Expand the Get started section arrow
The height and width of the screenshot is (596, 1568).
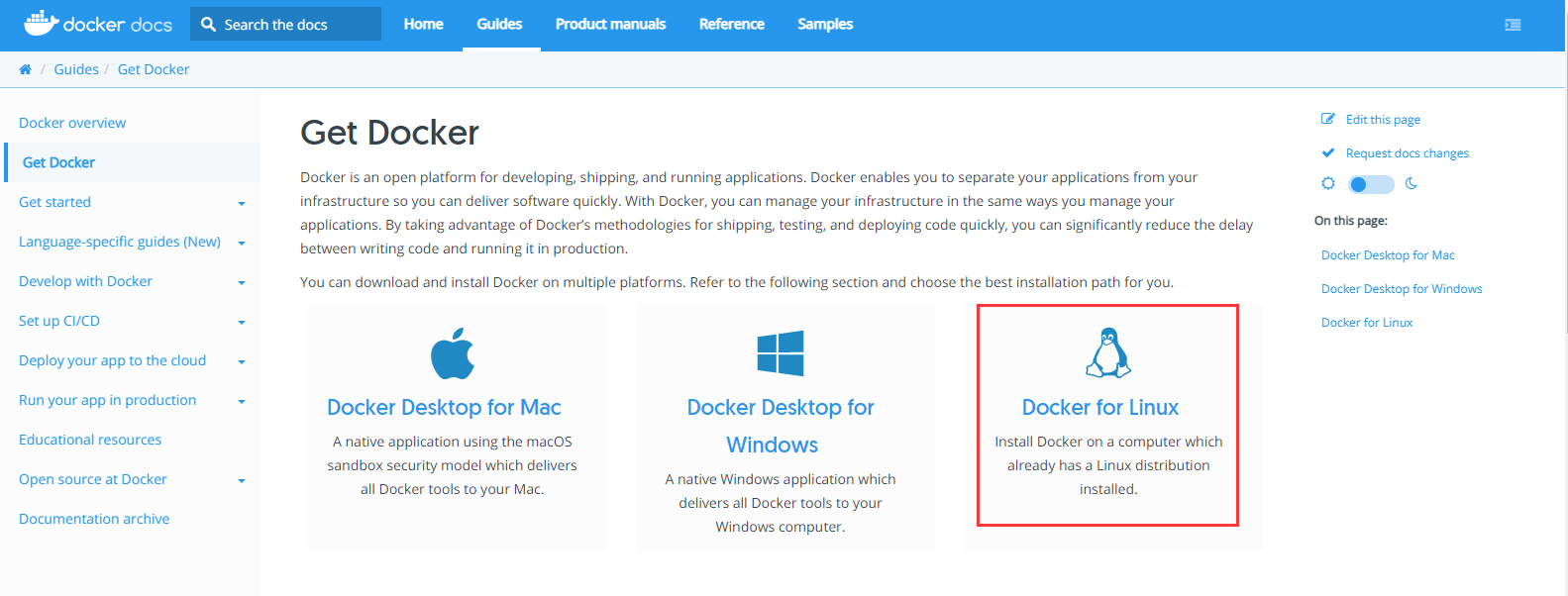pos(242,203)
